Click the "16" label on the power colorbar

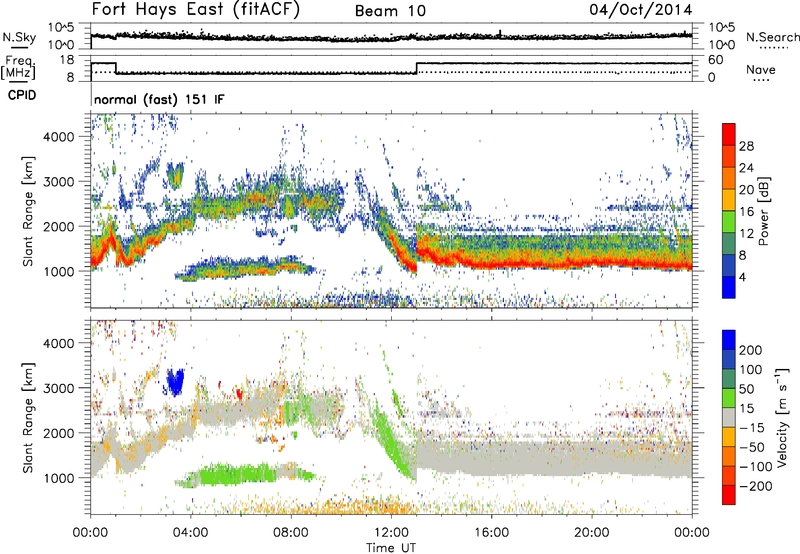pos(746,212)
